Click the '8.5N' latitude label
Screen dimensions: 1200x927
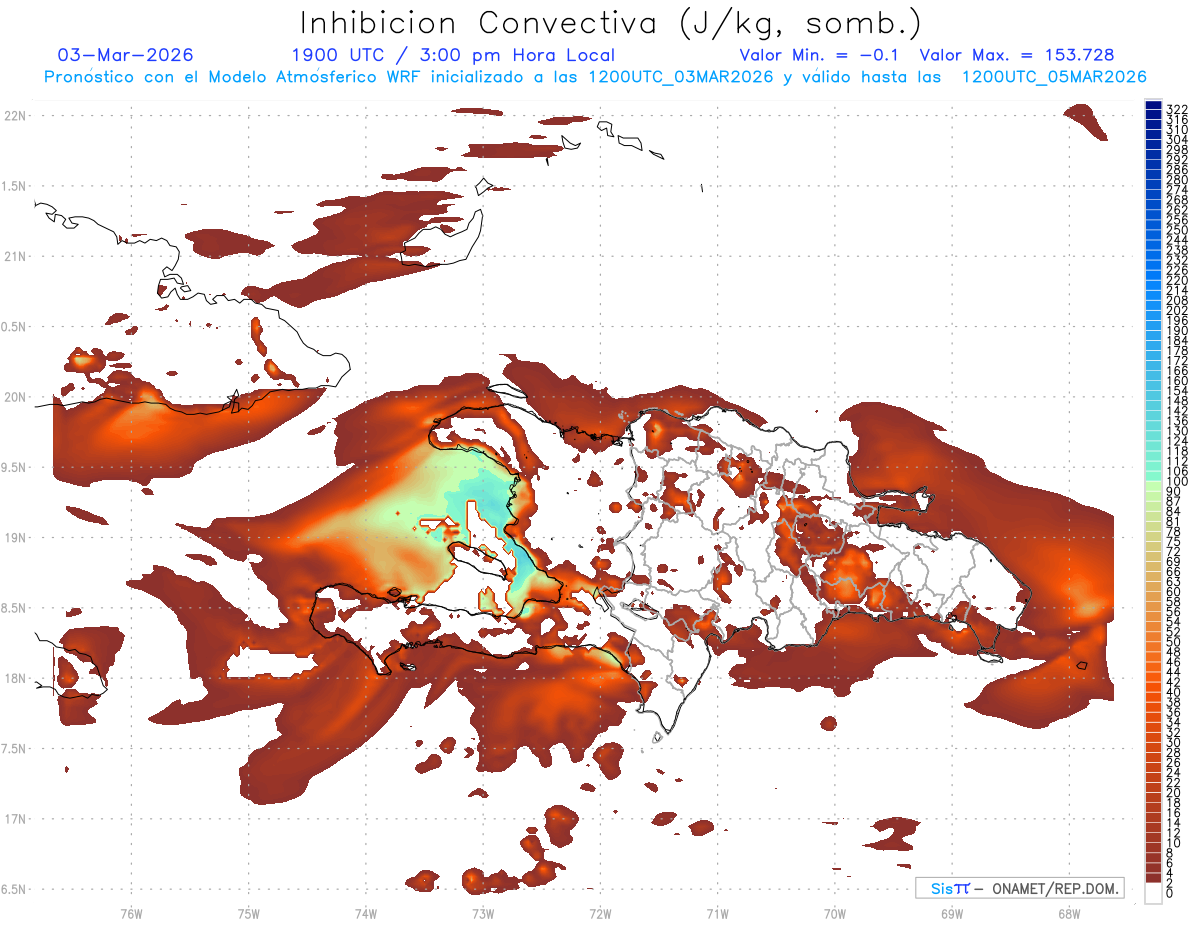click(x=15, y=608)
